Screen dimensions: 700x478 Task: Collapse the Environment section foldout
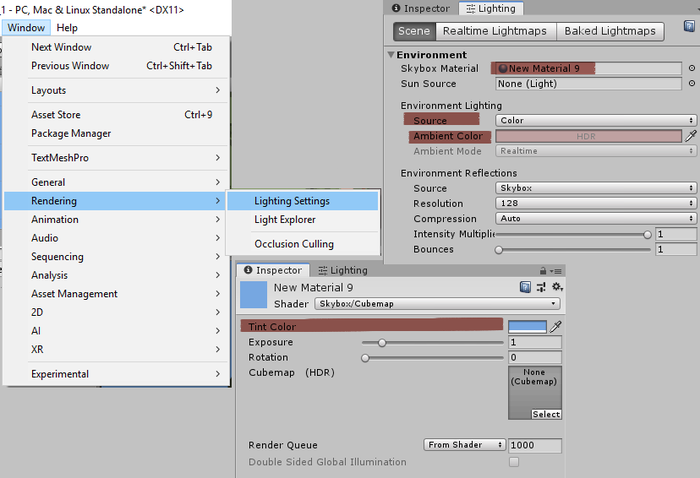tap(391, 55)
